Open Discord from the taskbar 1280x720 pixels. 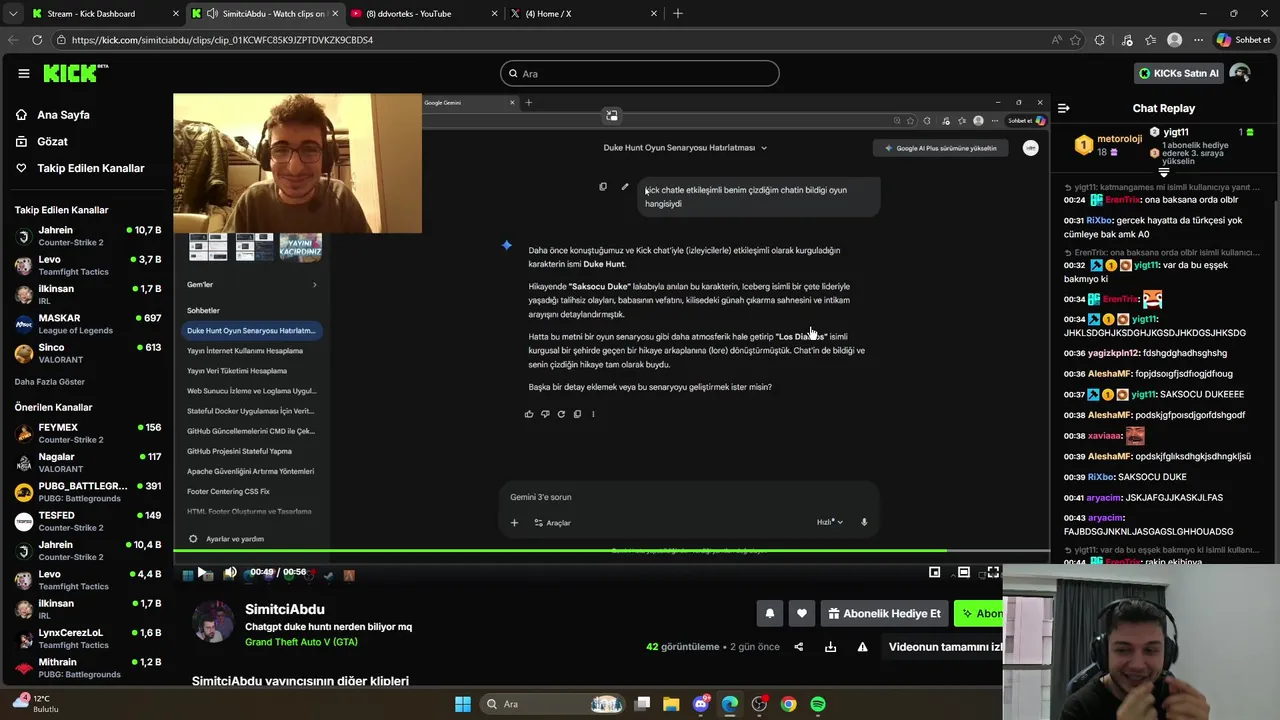(x=701, y=704)
